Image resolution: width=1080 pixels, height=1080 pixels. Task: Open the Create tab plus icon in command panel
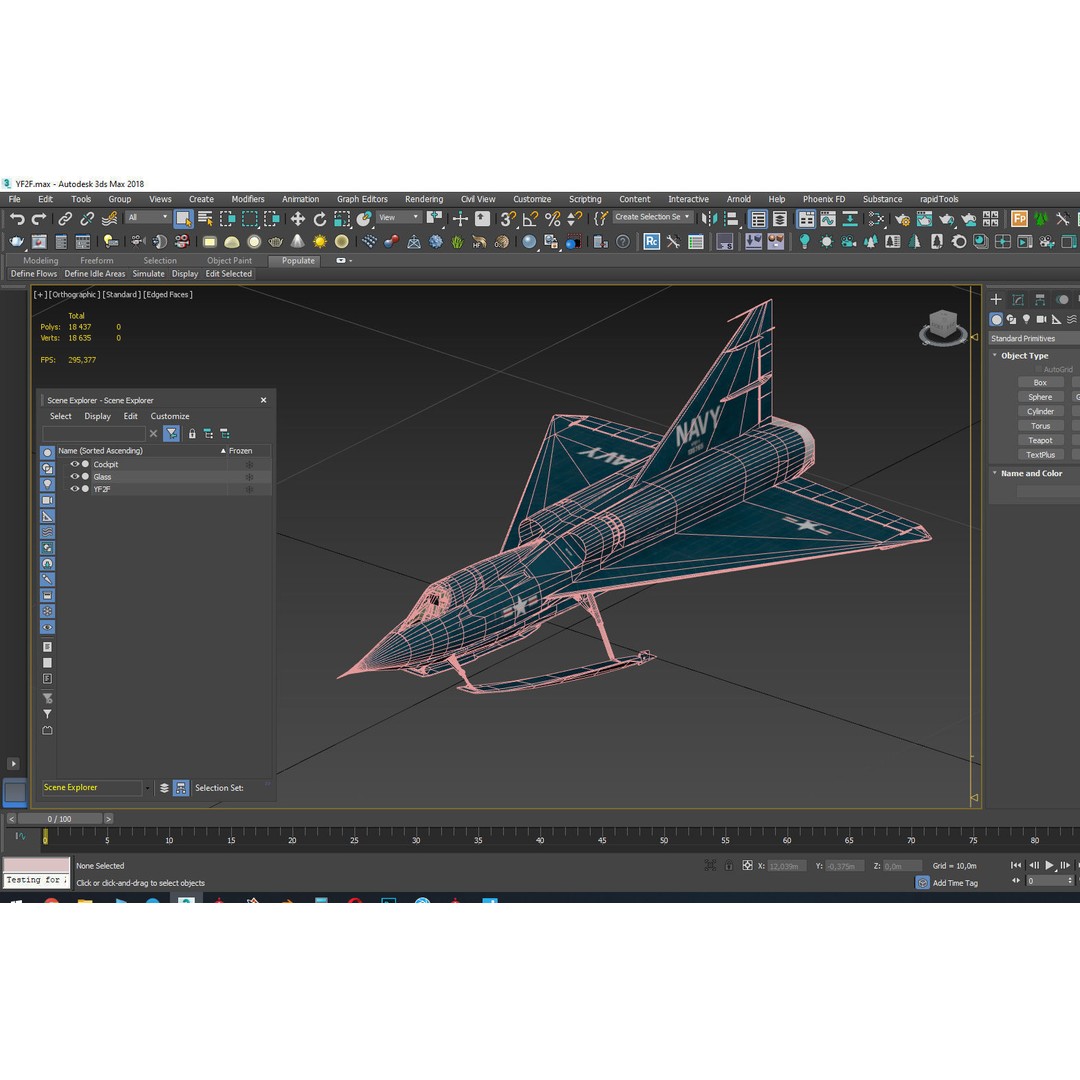point(996,299)
